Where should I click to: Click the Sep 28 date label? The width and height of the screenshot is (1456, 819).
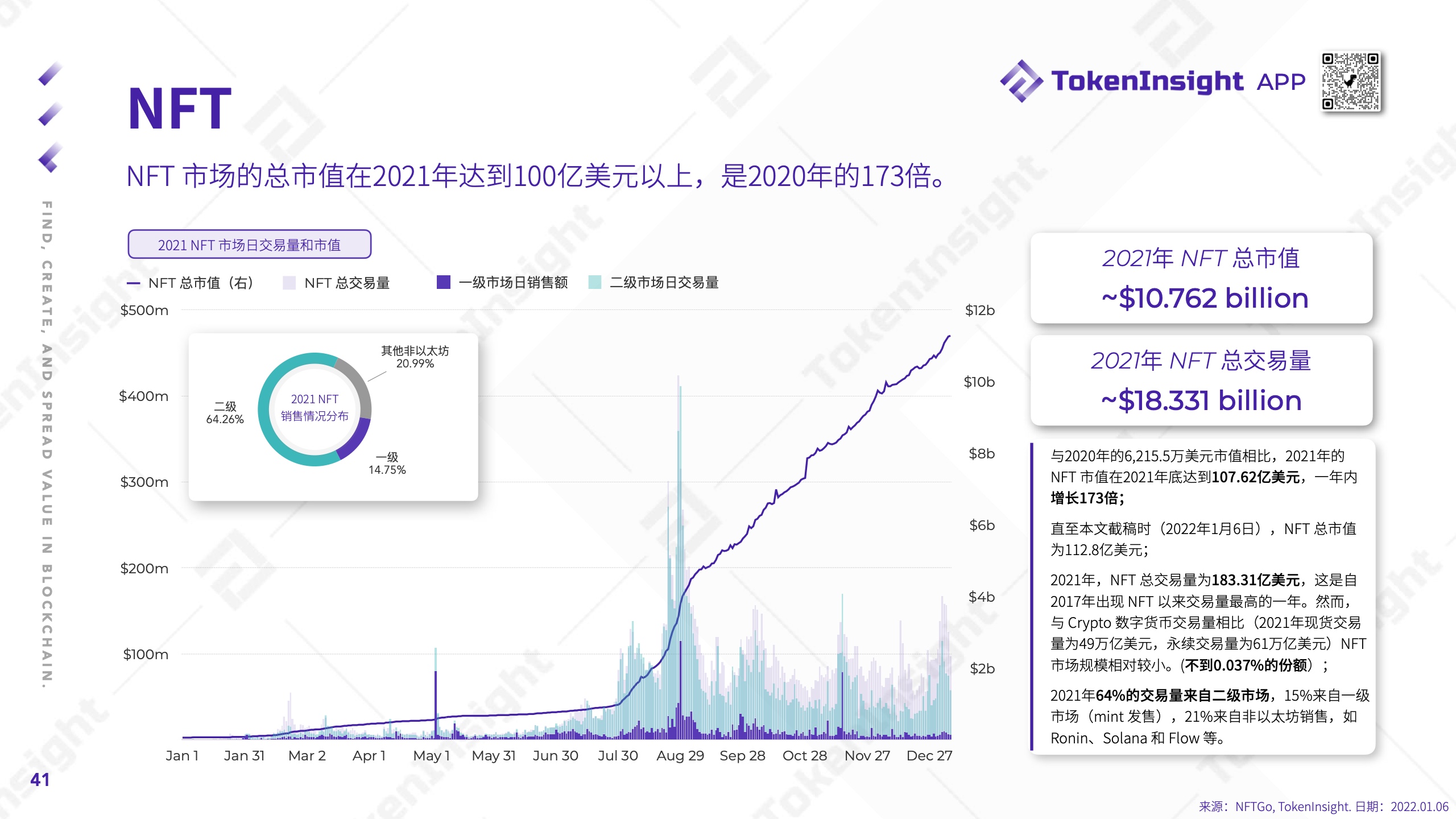742,756
